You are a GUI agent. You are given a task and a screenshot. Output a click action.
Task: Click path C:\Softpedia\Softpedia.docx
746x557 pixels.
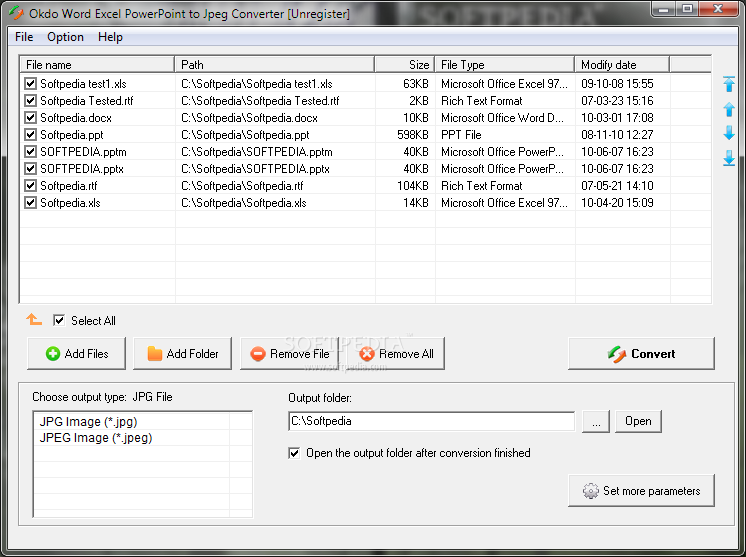click(249, 117)
